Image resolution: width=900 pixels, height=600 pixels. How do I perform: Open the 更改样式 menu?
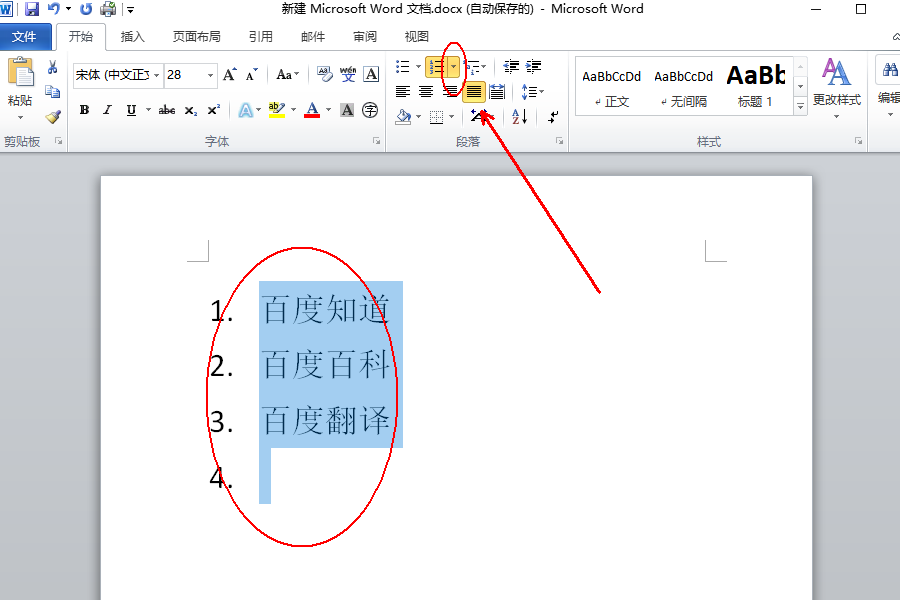(837, 88)
